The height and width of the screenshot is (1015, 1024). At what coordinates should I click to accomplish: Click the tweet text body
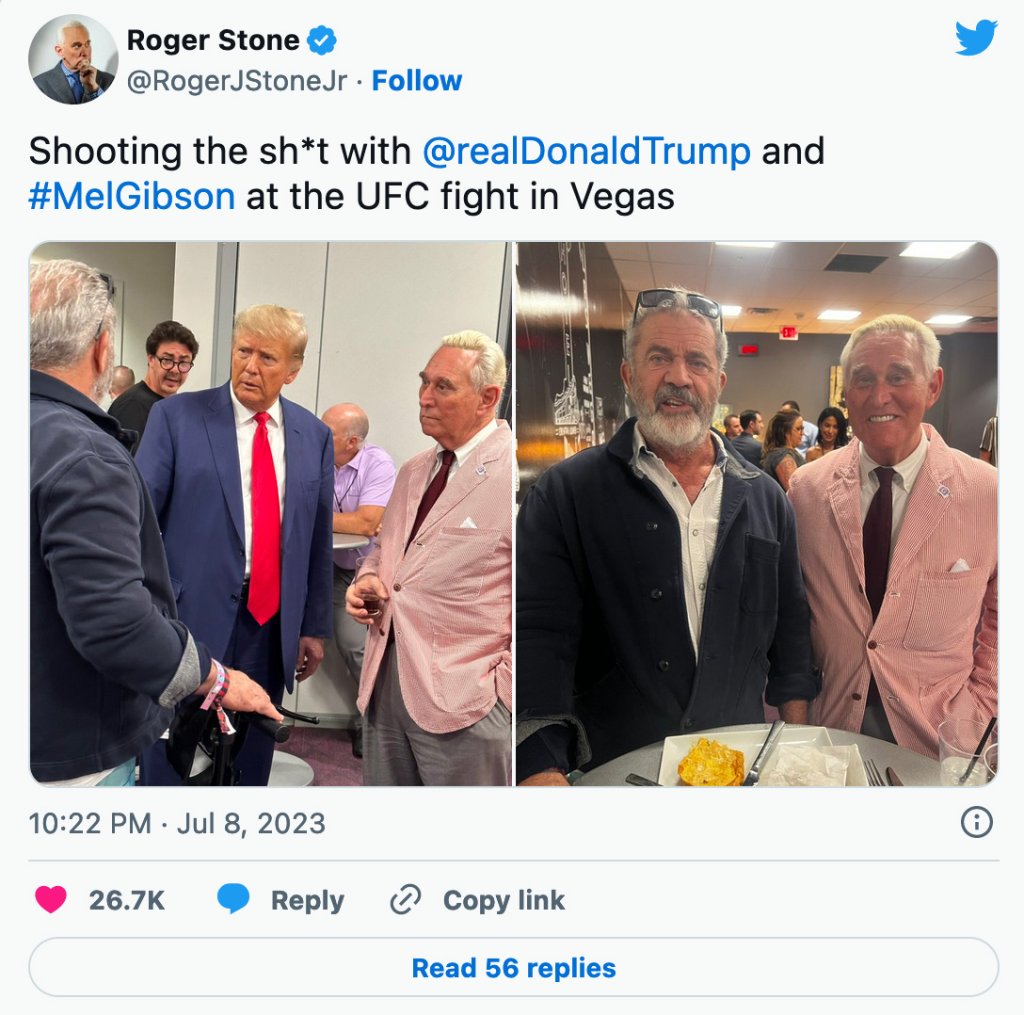(427, 173)
